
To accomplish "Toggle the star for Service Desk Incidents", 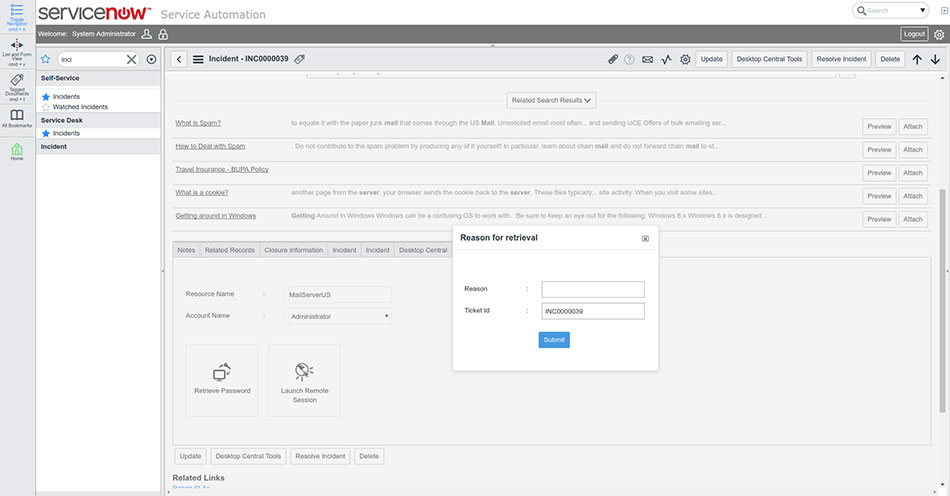I will tap(45, 133).
